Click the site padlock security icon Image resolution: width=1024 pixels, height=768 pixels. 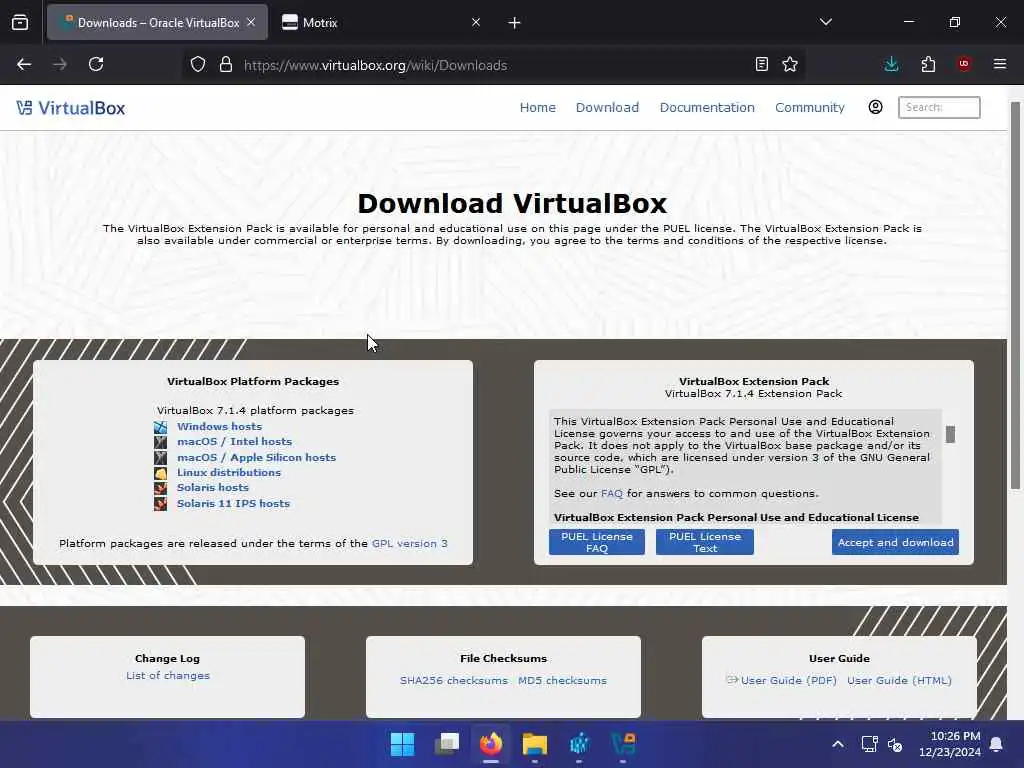click(x=225, y=65)
